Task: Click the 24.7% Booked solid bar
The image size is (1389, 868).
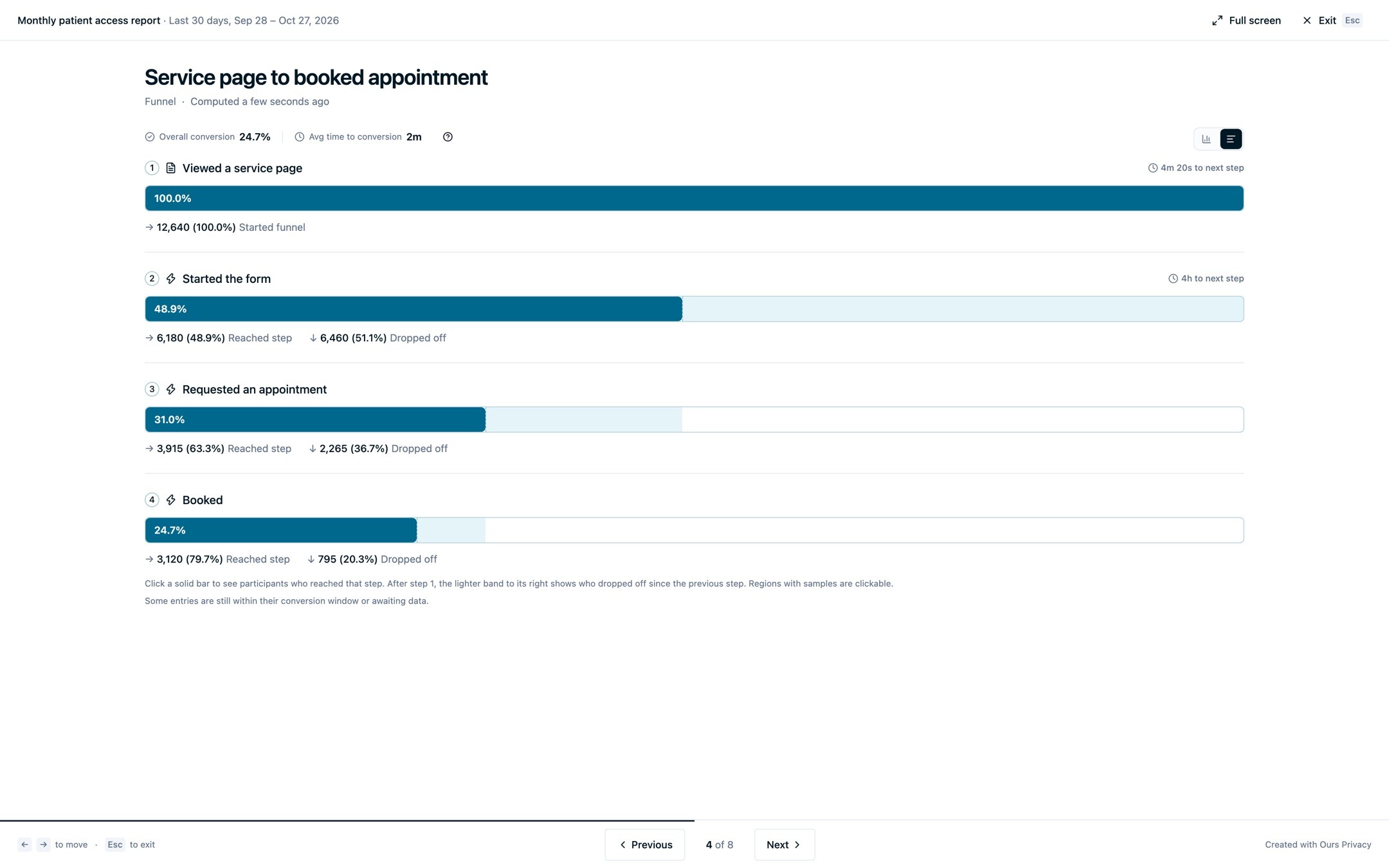Action: [x=281, y=530]
